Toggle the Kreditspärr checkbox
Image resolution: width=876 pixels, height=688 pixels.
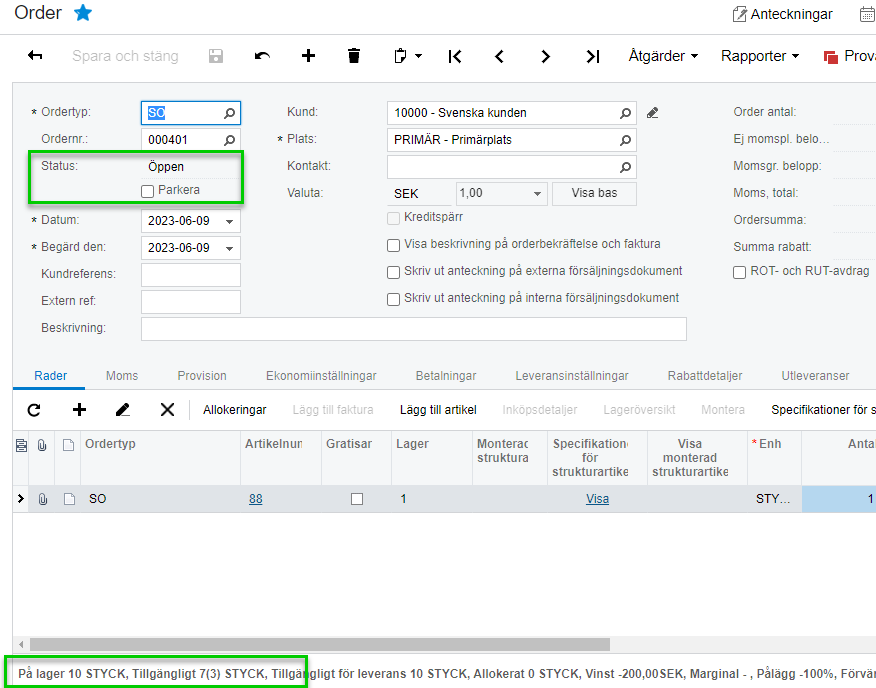click(x=393, y=218)
